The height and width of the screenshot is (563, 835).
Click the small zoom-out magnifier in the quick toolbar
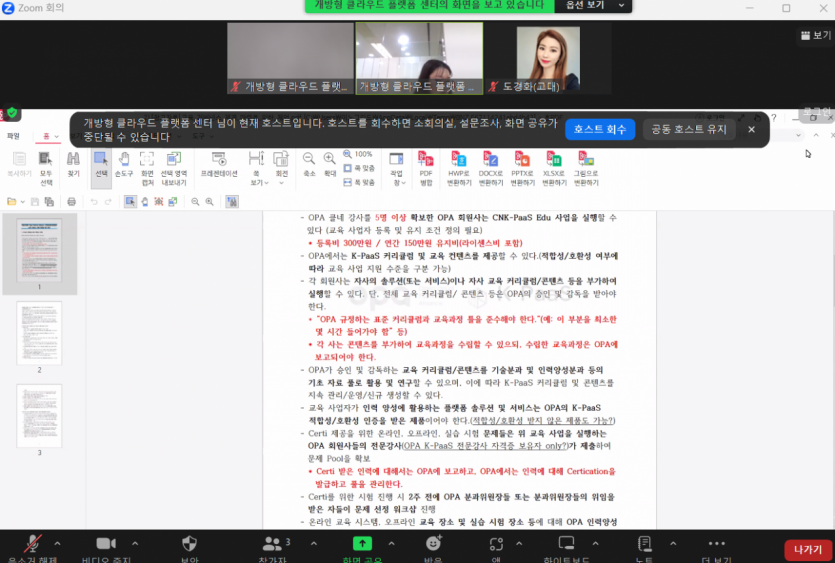tap(195, 201)
